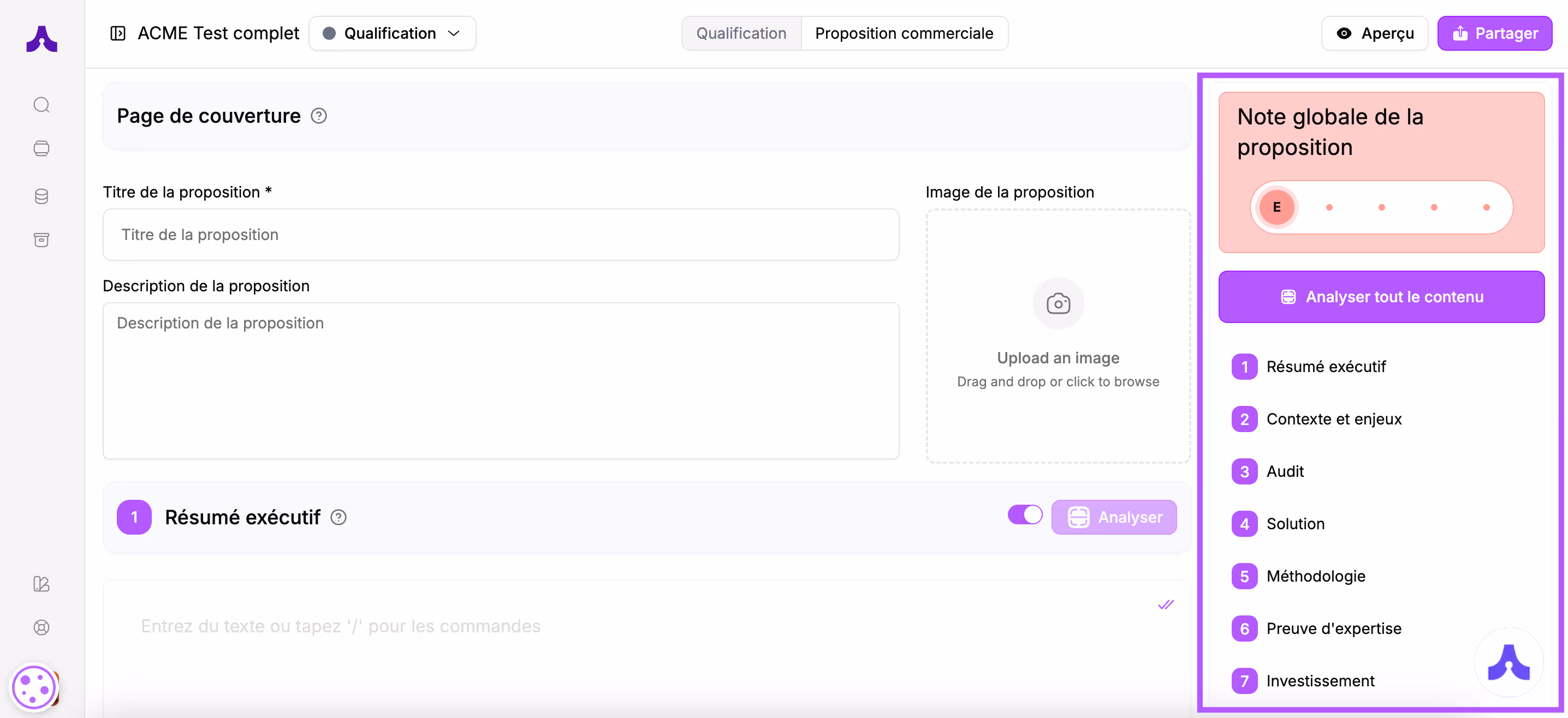Click Analyser tout le contenu button

point(1381,296)
